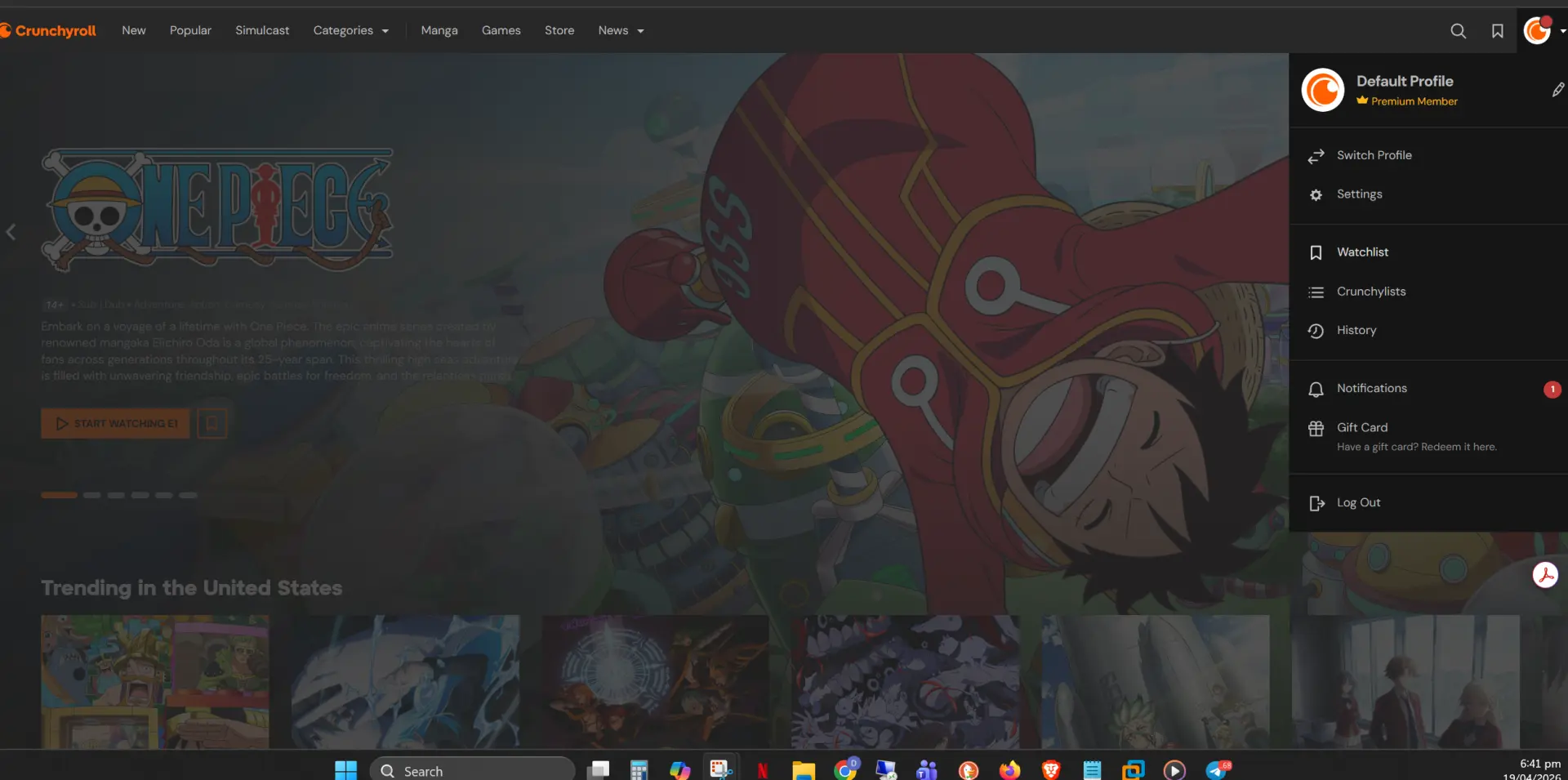Viewport: 1568px width, 780px height.
Task: Open the Simulcast page
Action: pyautogui.click(x=262, y=30)
